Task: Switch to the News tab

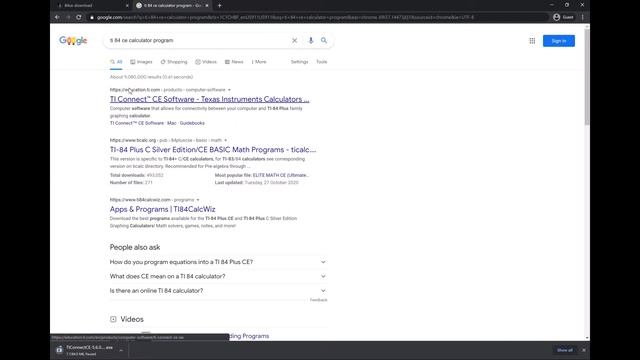Action: pos(234,62)
